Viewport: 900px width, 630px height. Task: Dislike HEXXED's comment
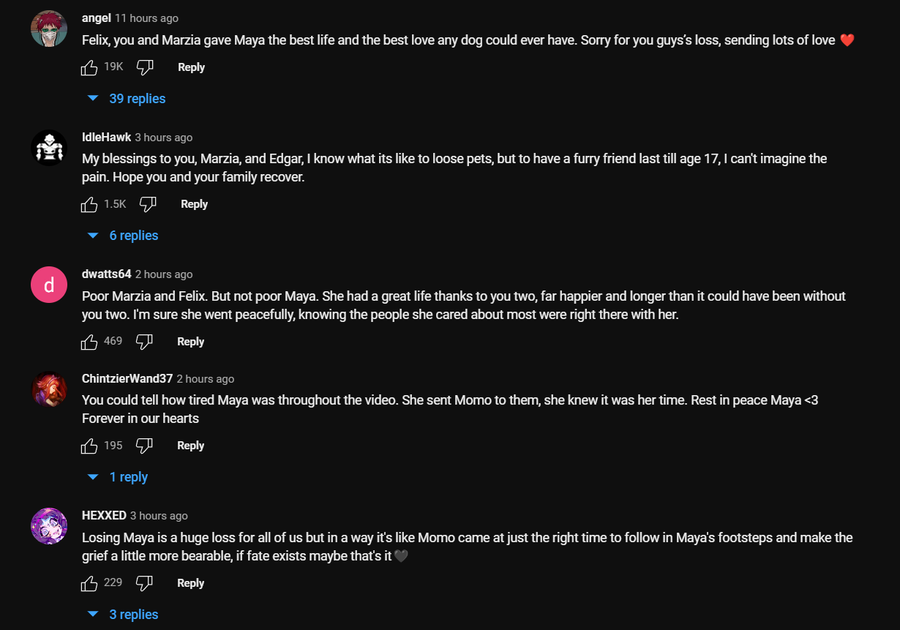144,583
